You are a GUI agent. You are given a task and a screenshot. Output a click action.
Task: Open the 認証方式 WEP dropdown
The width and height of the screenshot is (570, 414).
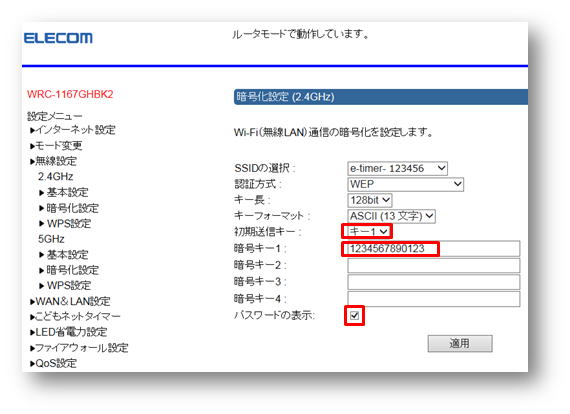pyautogui.click(x=405, y=184)
